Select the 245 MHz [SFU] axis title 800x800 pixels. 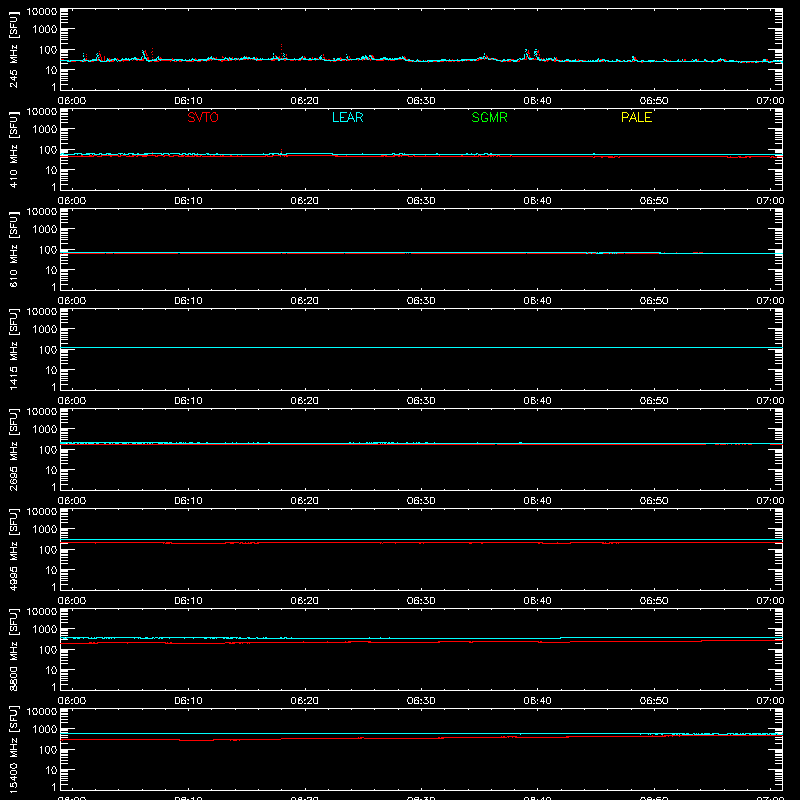click(13, 49)
